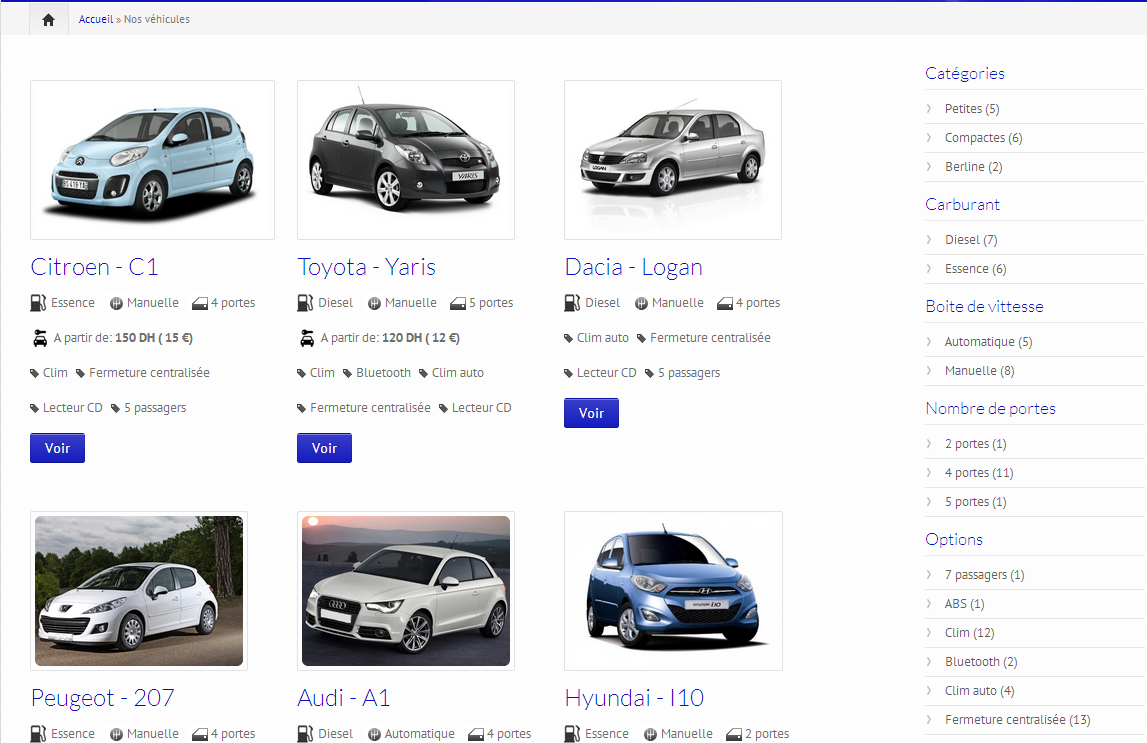Image resolution: width=1147 pixels, height=743 pixels.
Task: Click the gearbox icon on Dacia Logan card
Action: [642, 303]
